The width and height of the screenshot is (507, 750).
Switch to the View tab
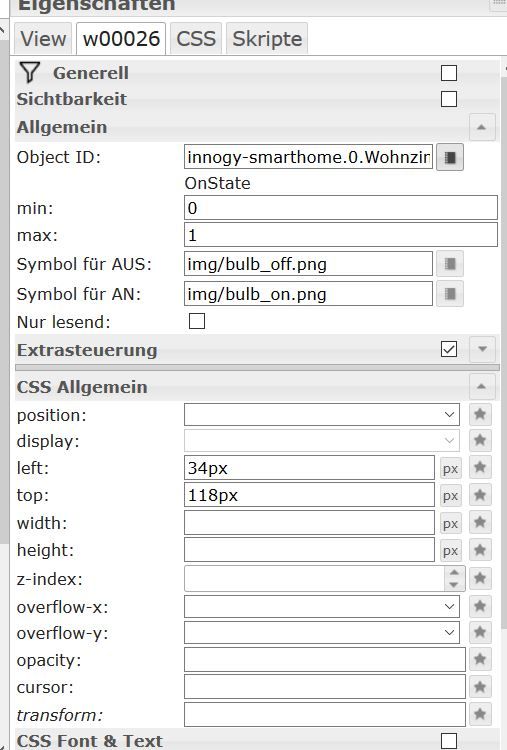pyautogui.click(x=43, y=38)
